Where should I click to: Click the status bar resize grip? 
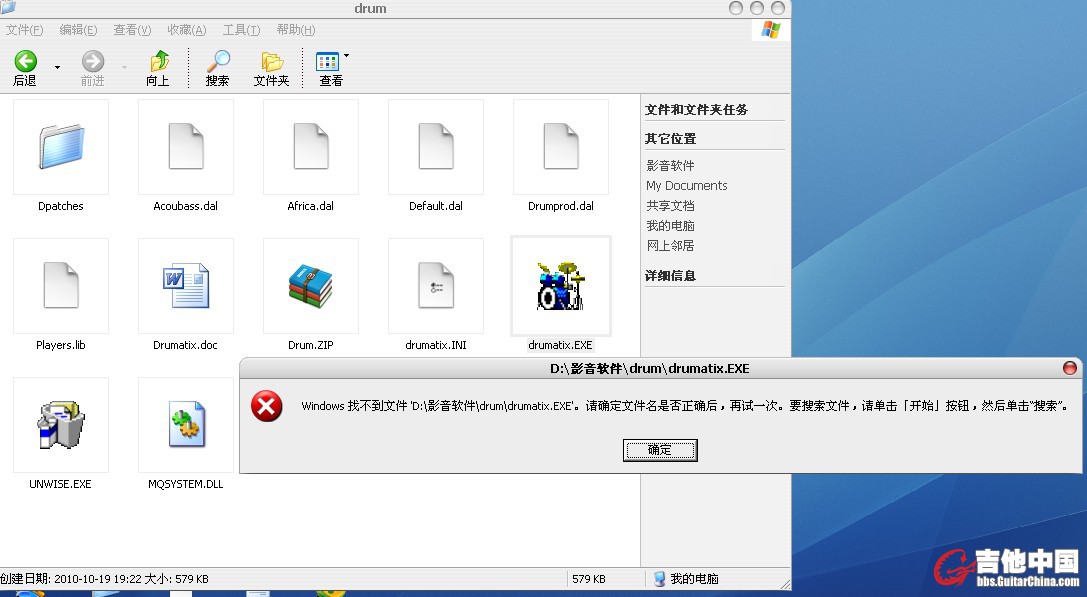[x=785, y=584]
